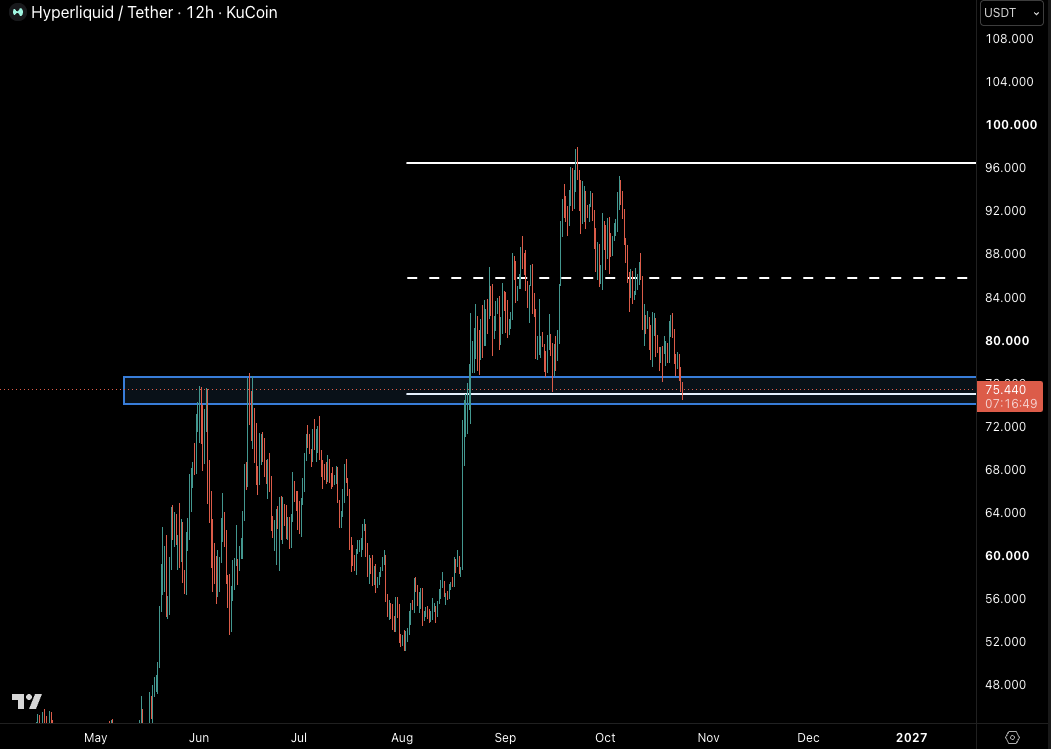Click the Aug label on time axis
The width and height of the screenshot is (1051, 749).
pos(401,738)
